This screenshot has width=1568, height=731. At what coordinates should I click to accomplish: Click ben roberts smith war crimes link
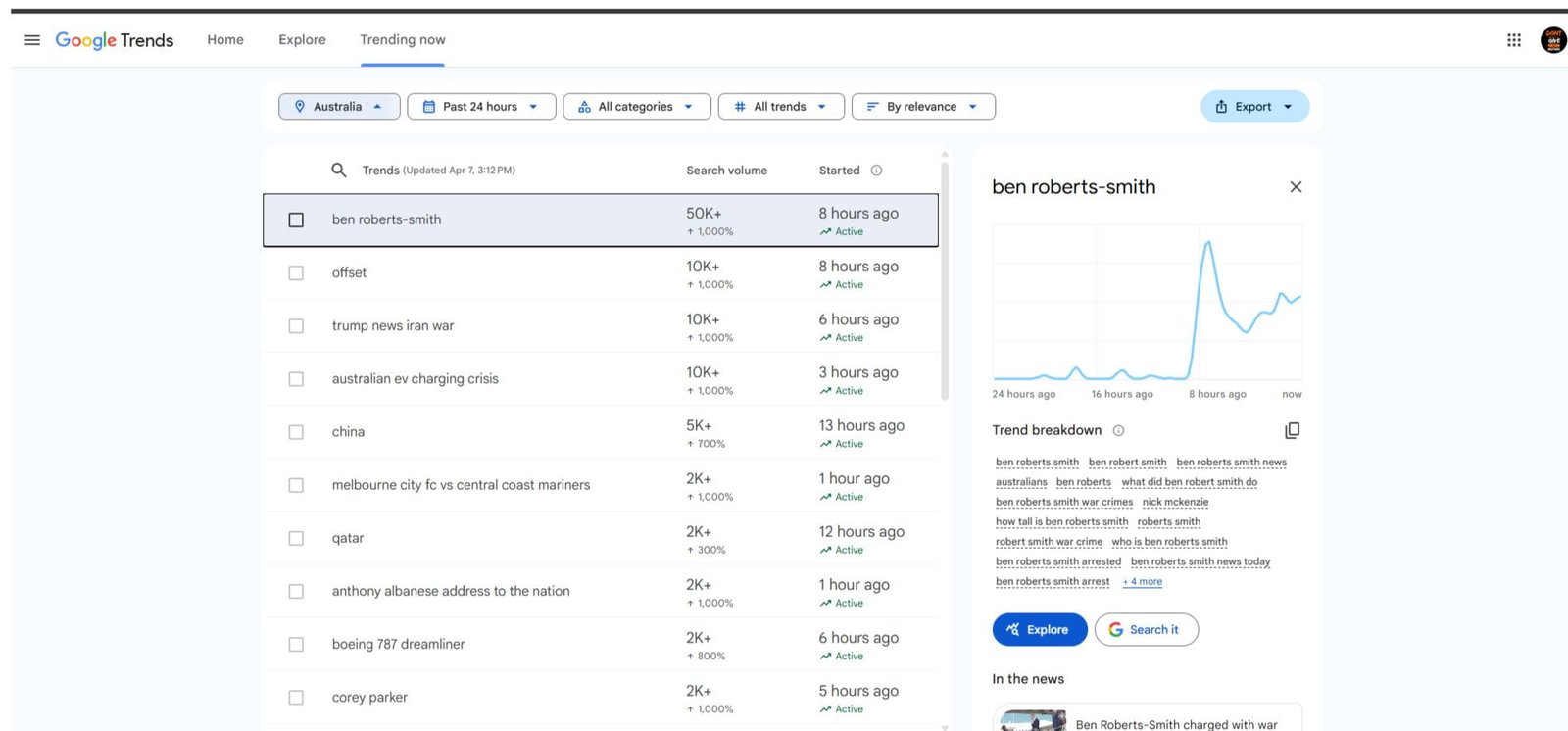point(1064,503)
